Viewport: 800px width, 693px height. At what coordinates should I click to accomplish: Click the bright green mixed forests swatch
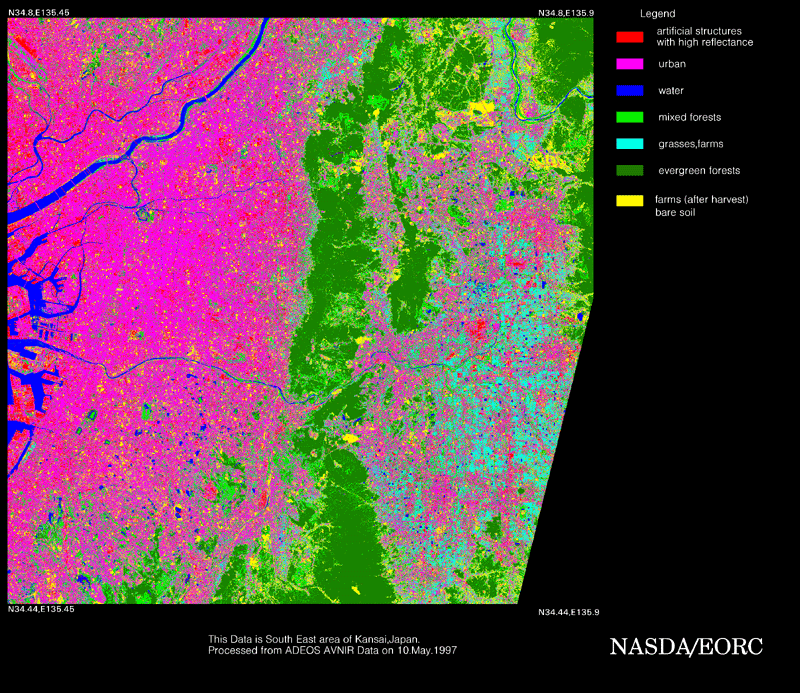pyautogui.click(x=630, y=117)
